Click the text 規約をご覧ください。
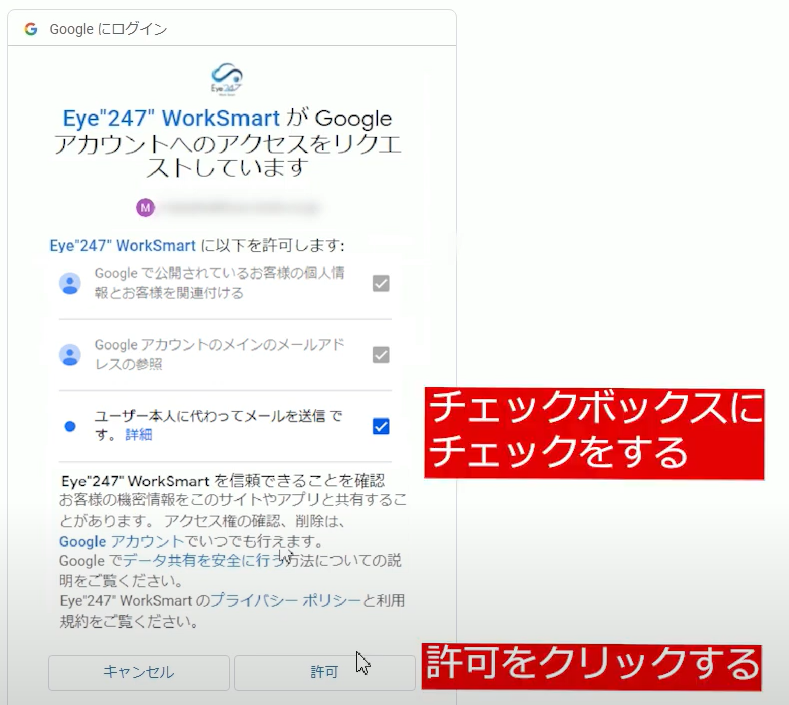This screenshot has height=705, width=789. [128, 621]
